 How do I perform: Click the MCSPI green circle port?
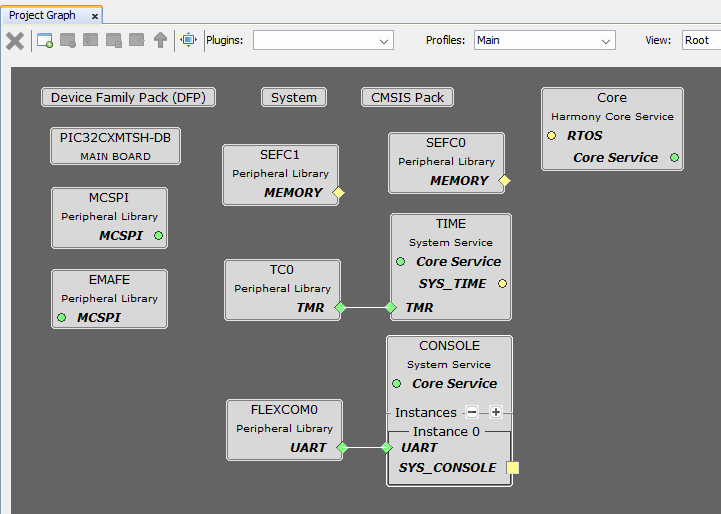(x=158, y=236)
